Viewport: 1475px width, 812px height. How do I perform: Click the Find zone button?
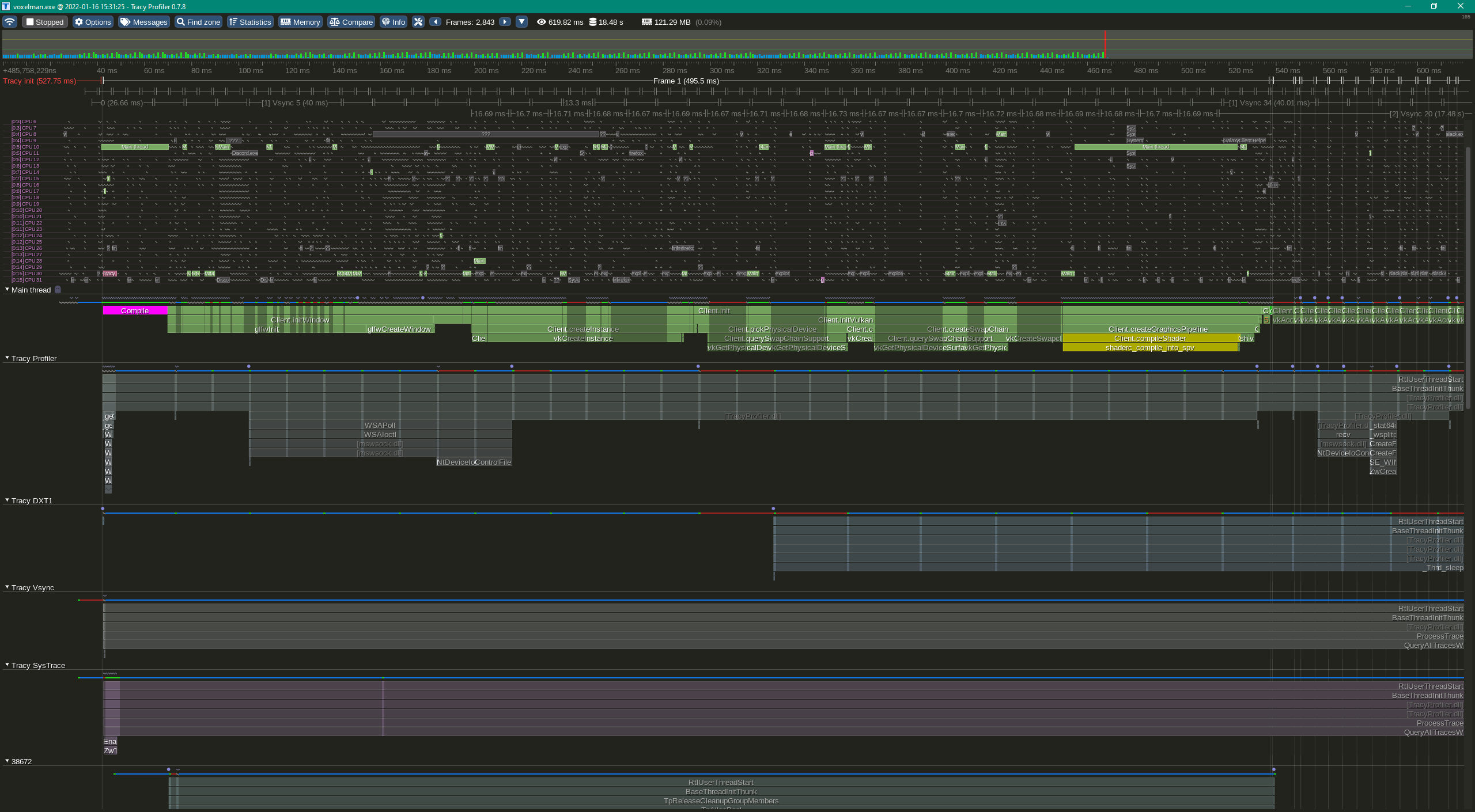coord(198,22)
